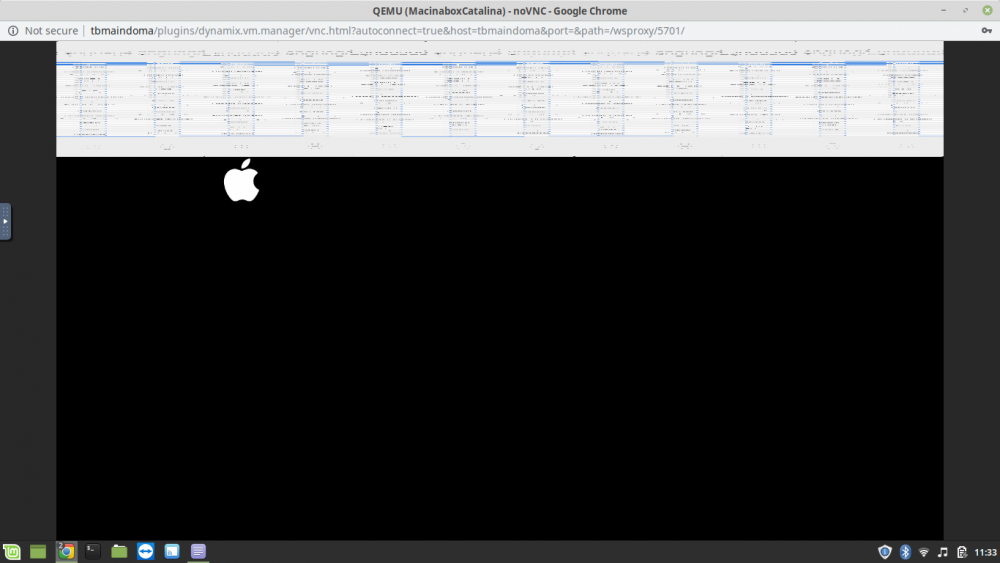This screenshot has width=1000, height=563.
Task: Open TeamViewer from the taskbar
Action: pyautogui.click(x=145, y=552)
